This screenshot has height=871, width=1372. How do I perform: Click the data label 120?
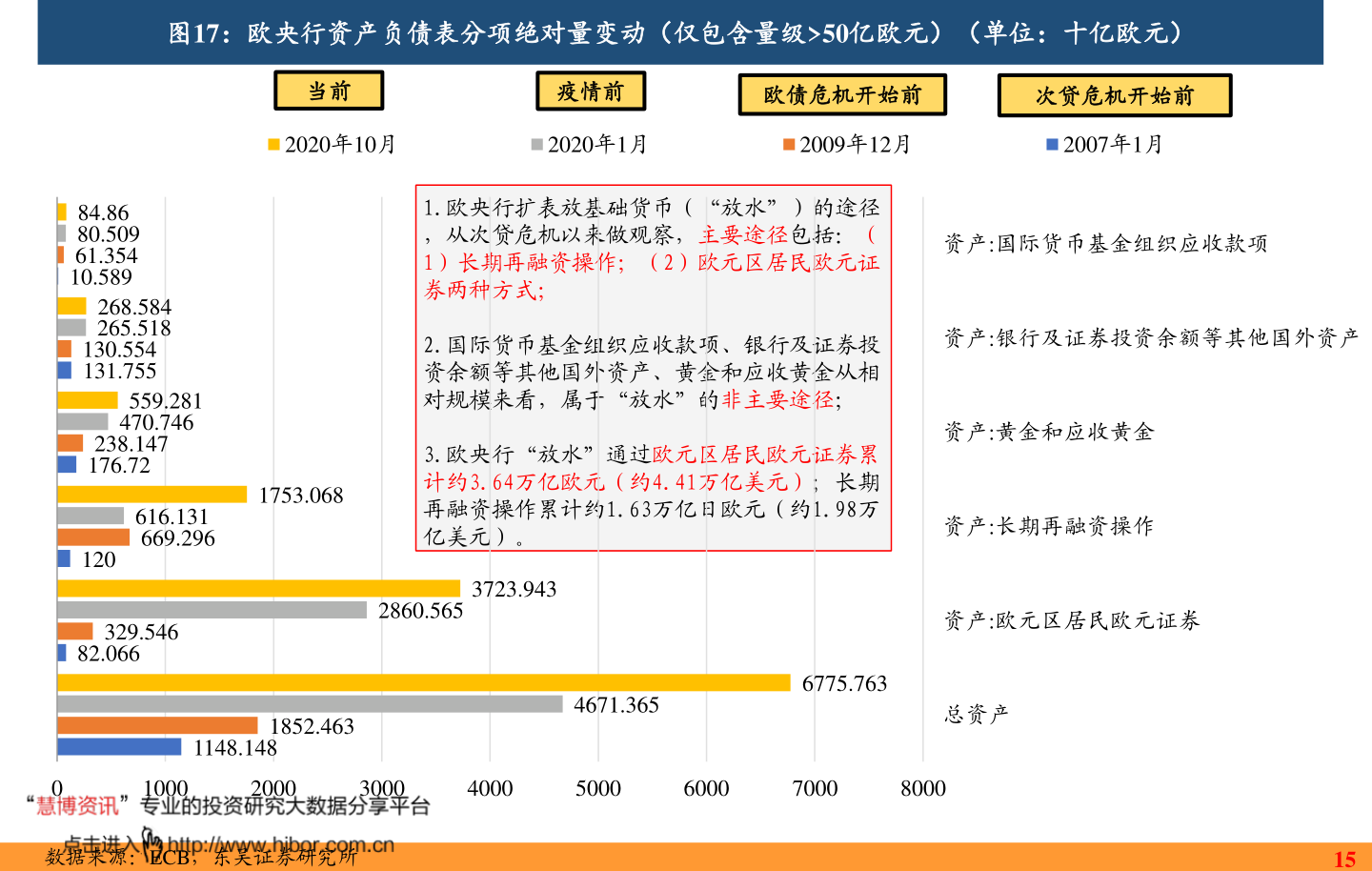(x=99, y=559)
